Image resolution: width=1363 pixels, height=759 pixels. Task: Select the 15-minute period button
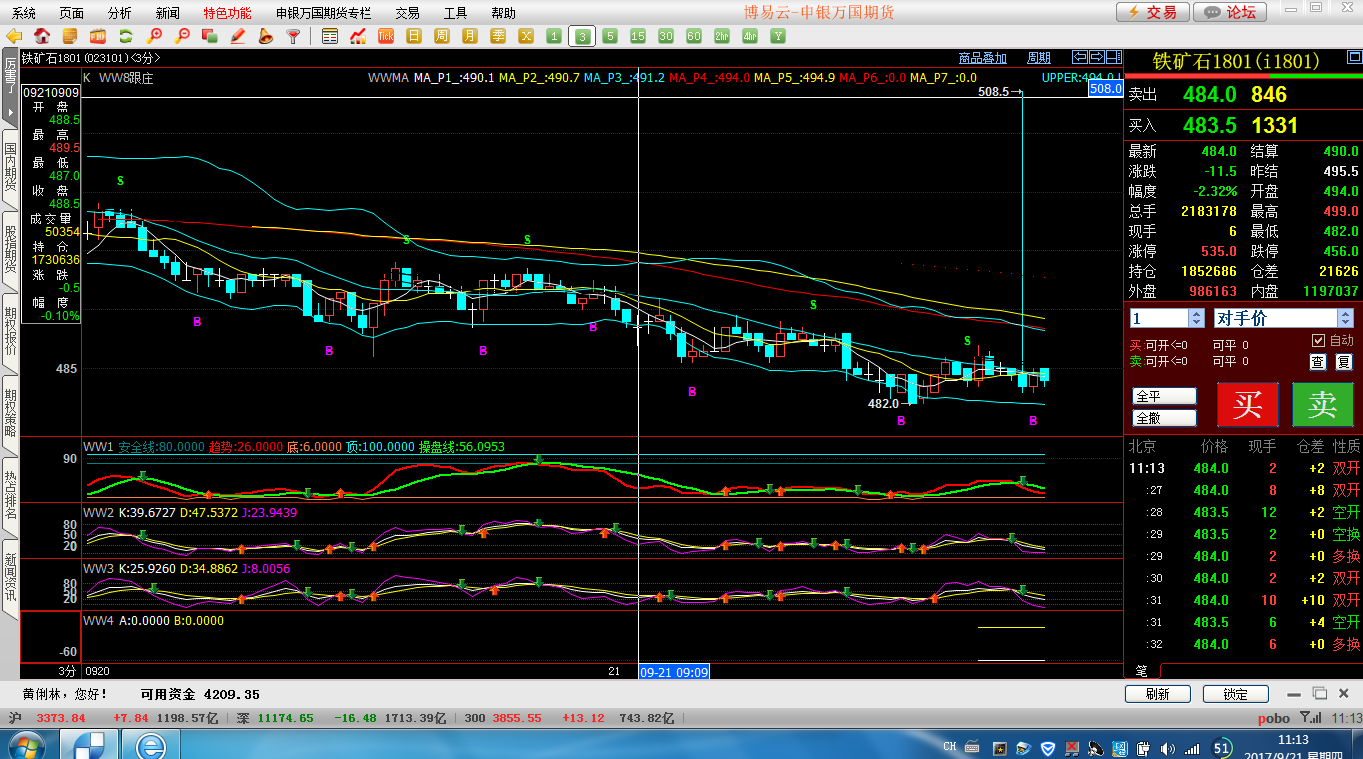[638, 36]
